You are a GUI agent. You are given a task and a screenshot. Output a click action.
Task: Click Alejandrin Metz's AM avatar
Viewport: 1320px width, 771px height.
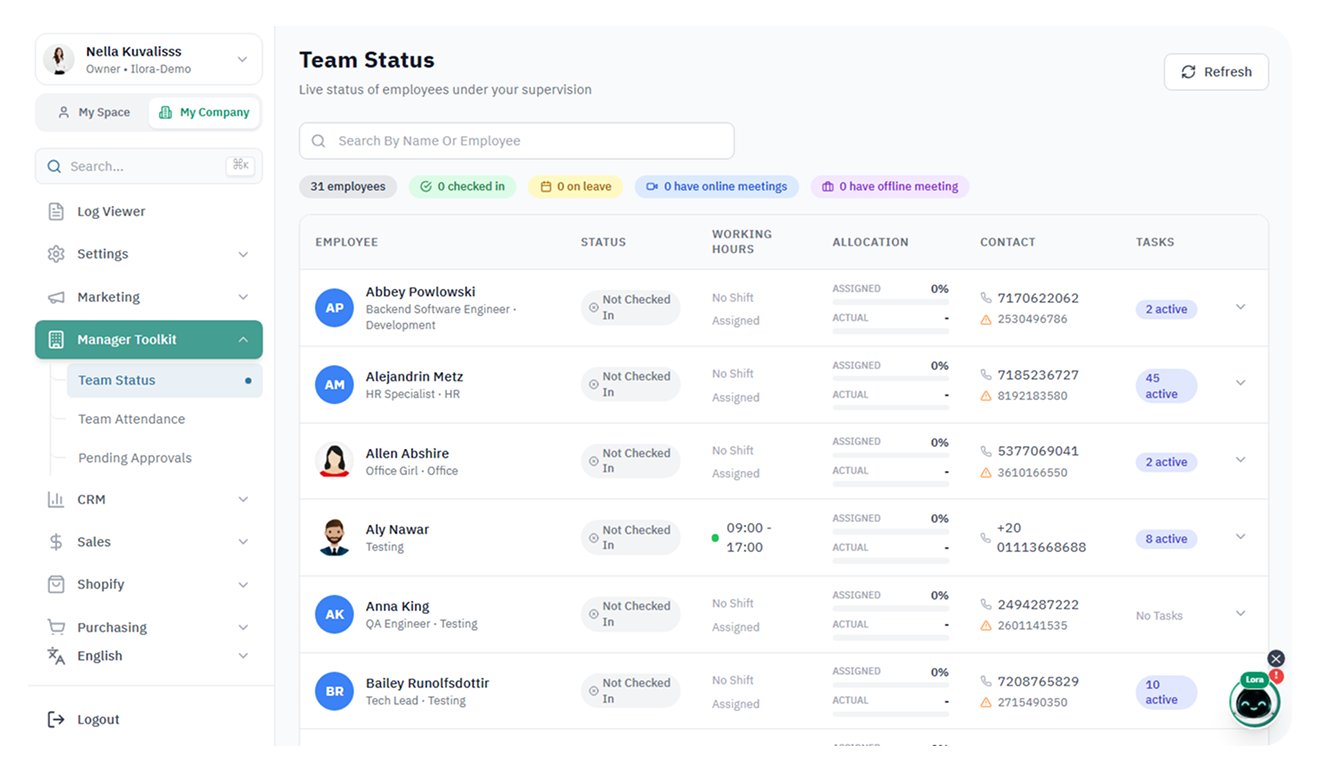[334, 384]
